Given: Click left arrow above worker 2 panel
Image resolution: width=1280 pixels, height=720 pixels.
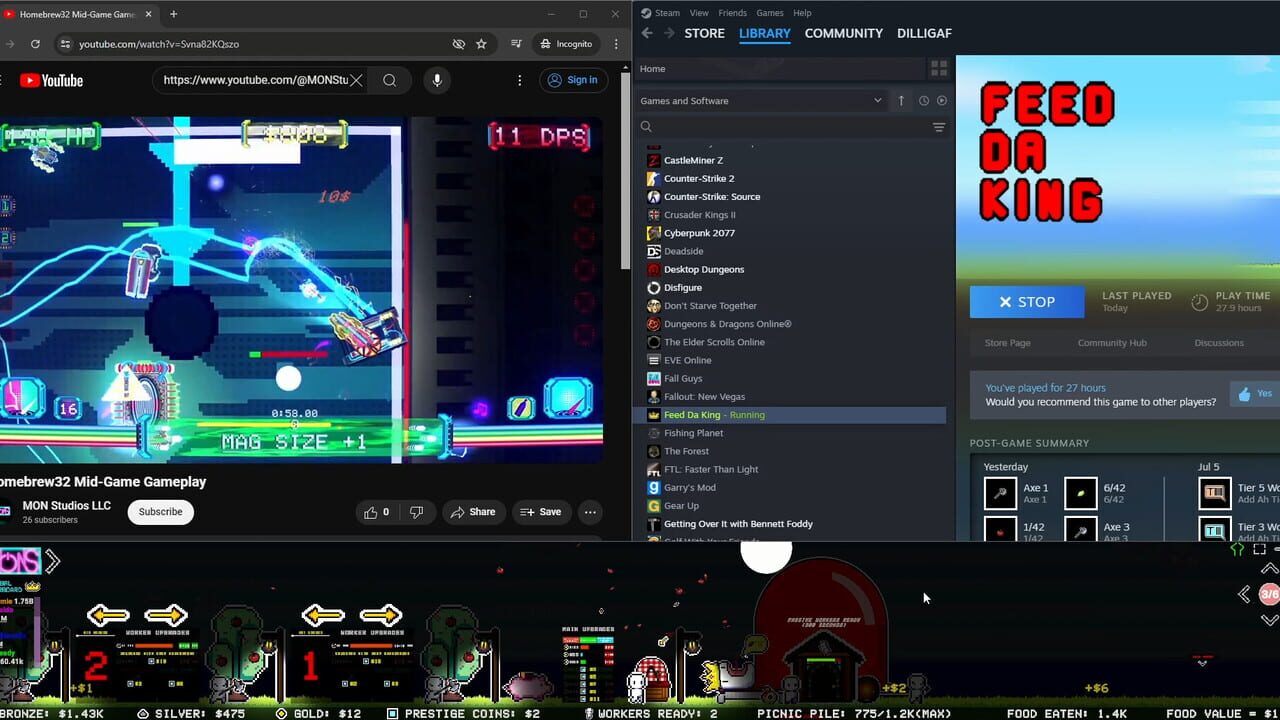Looking at the screenshot, I should (107, 615).
